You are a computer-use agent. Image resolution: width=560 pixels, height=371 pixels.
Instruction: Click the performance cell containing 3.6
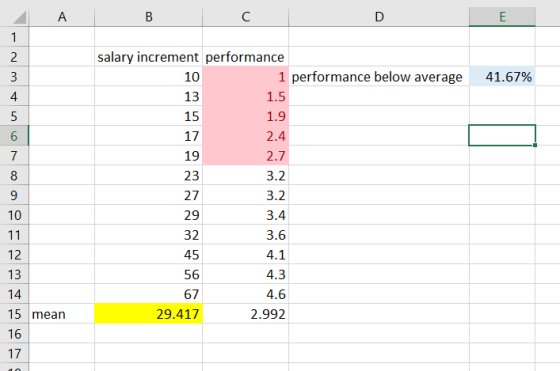tap(245, 235)
